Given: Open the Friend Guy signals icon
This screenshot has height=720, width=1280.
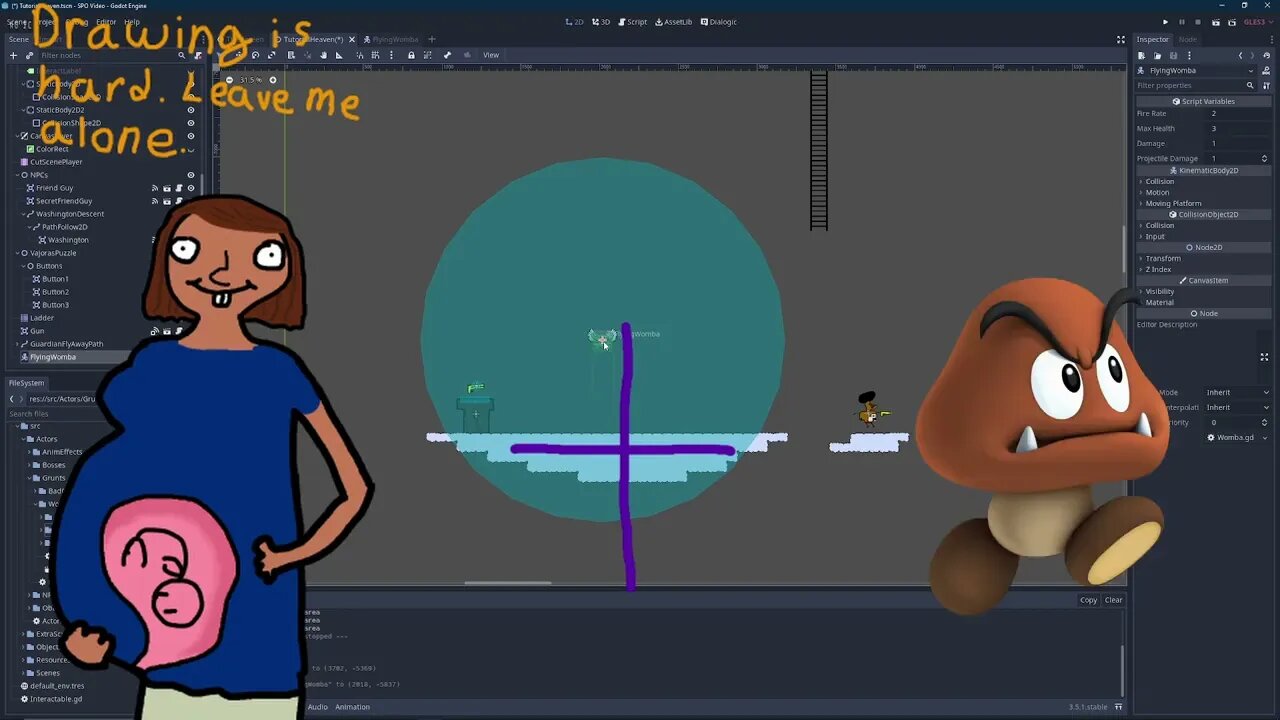Looking at the screenshot, I should click(155, 188).
